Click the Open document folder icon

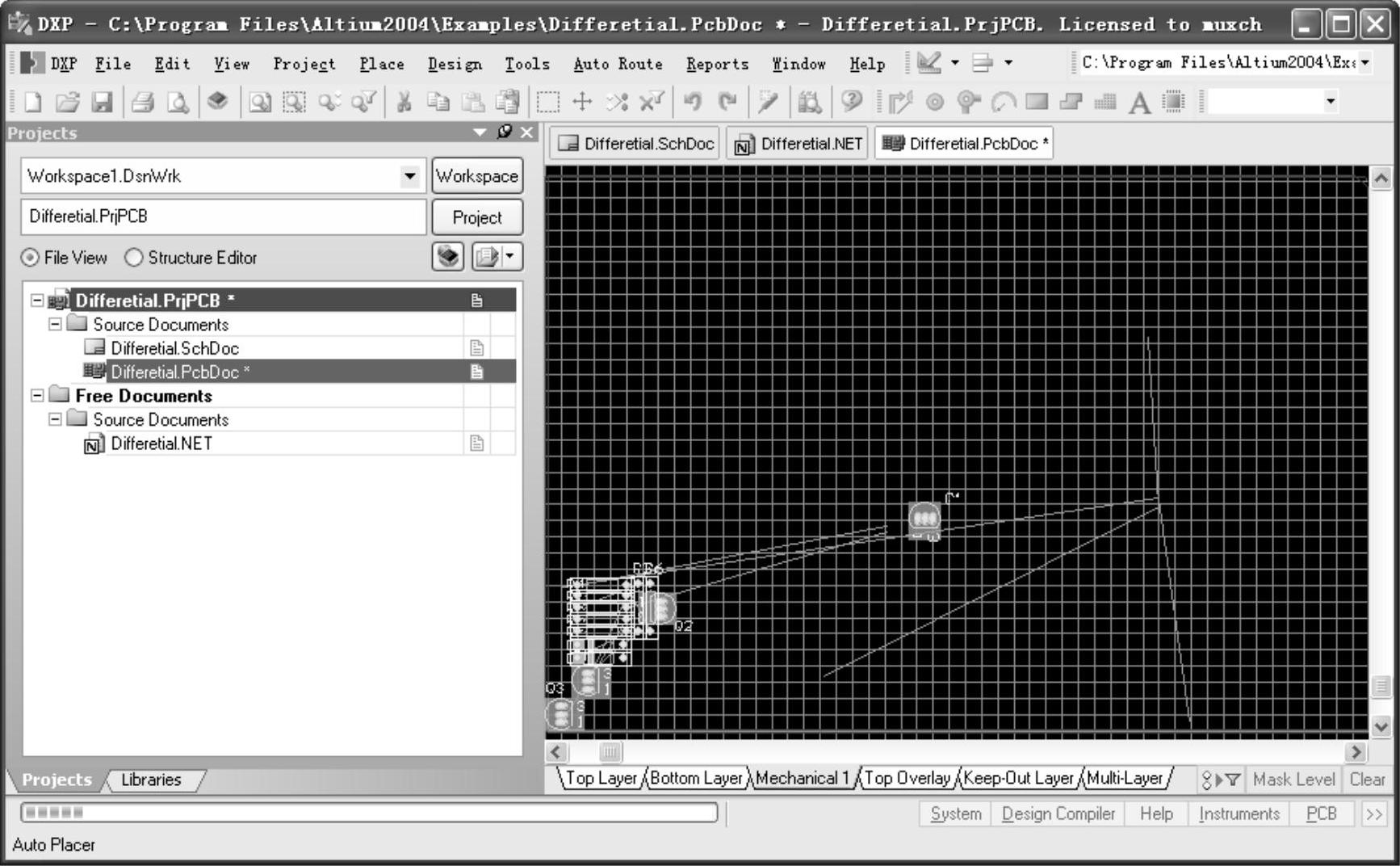(68, 102)
